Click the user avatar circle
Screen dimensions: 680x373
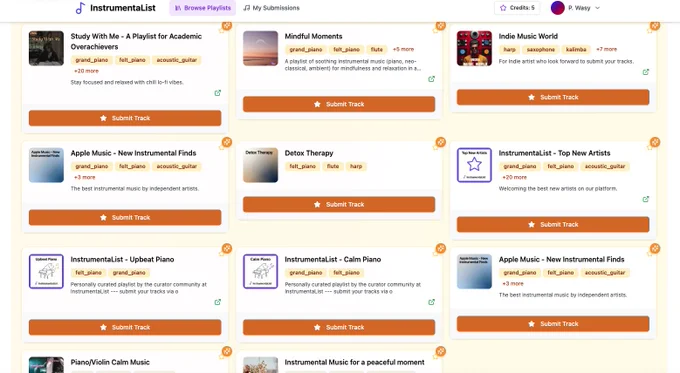coord(557,8)
